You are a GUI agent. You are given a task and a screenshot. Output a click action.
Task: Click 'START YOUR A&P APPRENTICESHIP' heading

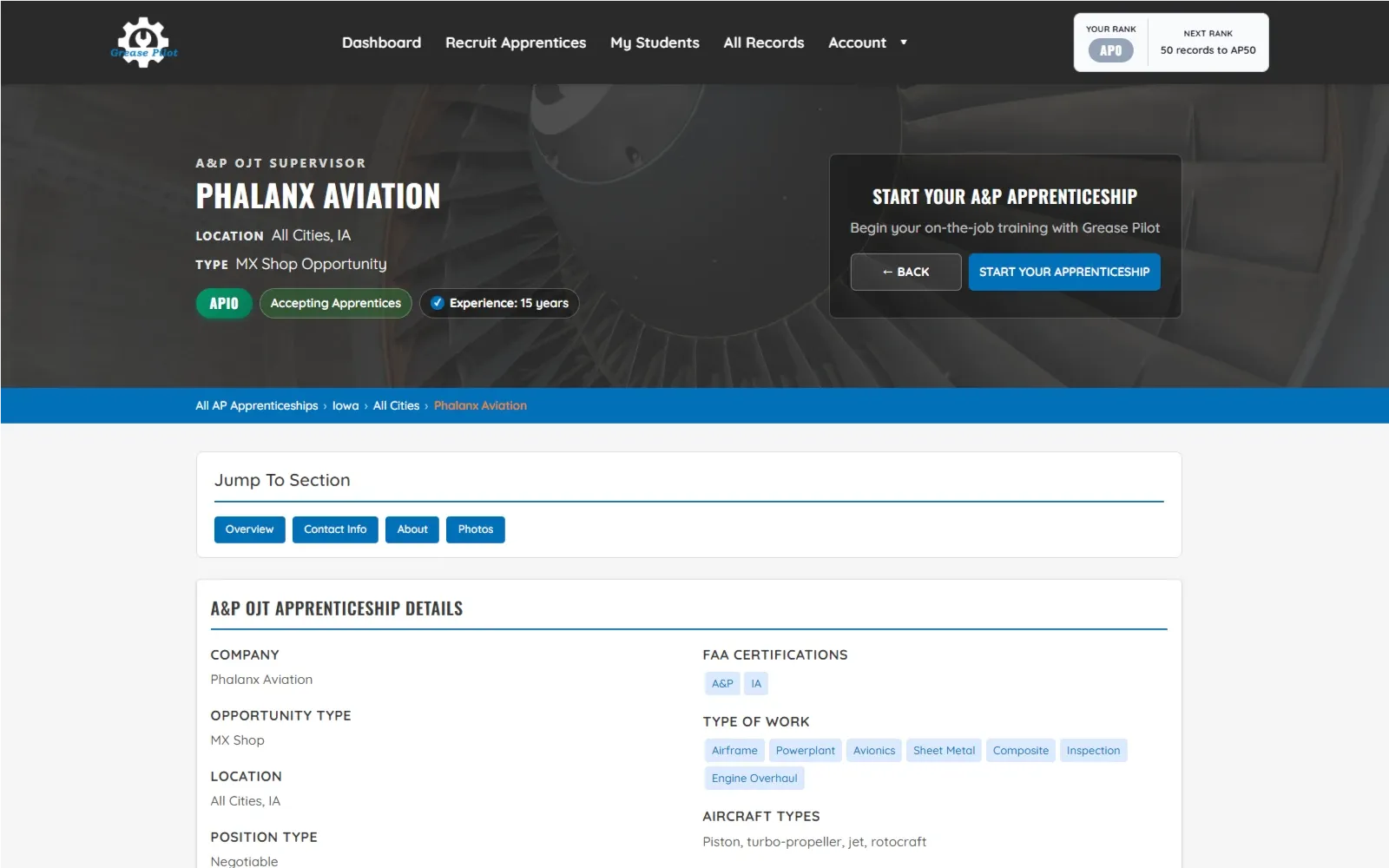click(1004, 197)
